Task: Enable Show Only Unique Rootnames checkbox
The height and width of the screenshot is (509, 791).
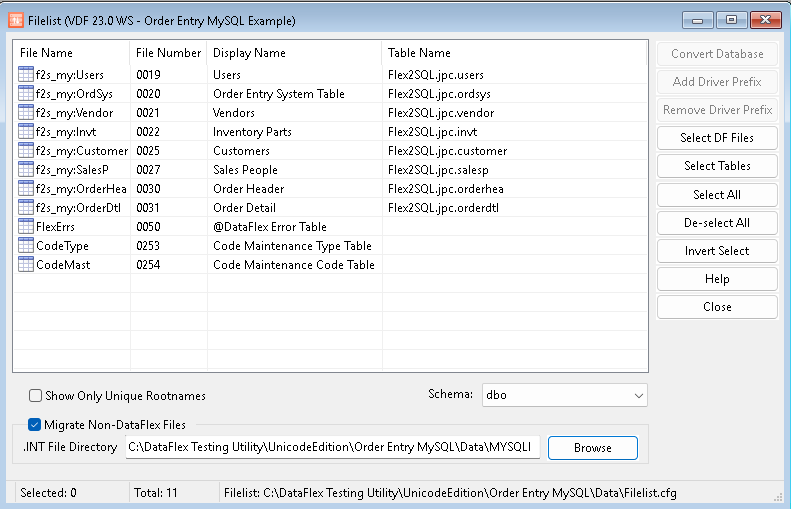Action: coord(36,396)
